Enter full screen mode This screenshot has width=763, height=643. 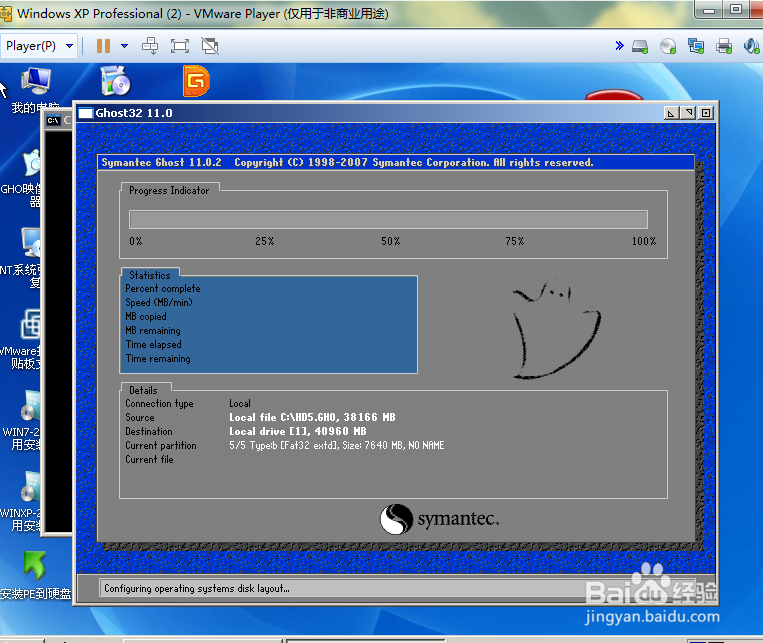click(180, 46)
